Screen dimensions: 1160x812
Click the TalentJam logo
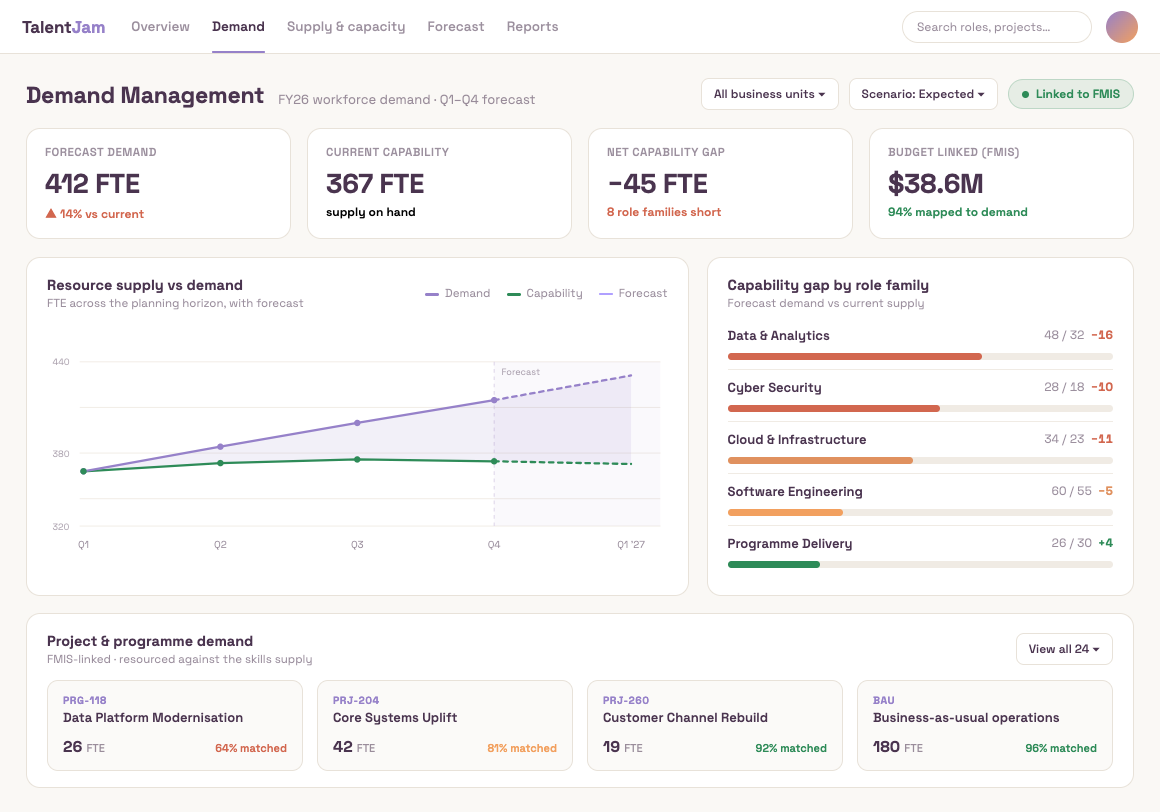point(64,27)
